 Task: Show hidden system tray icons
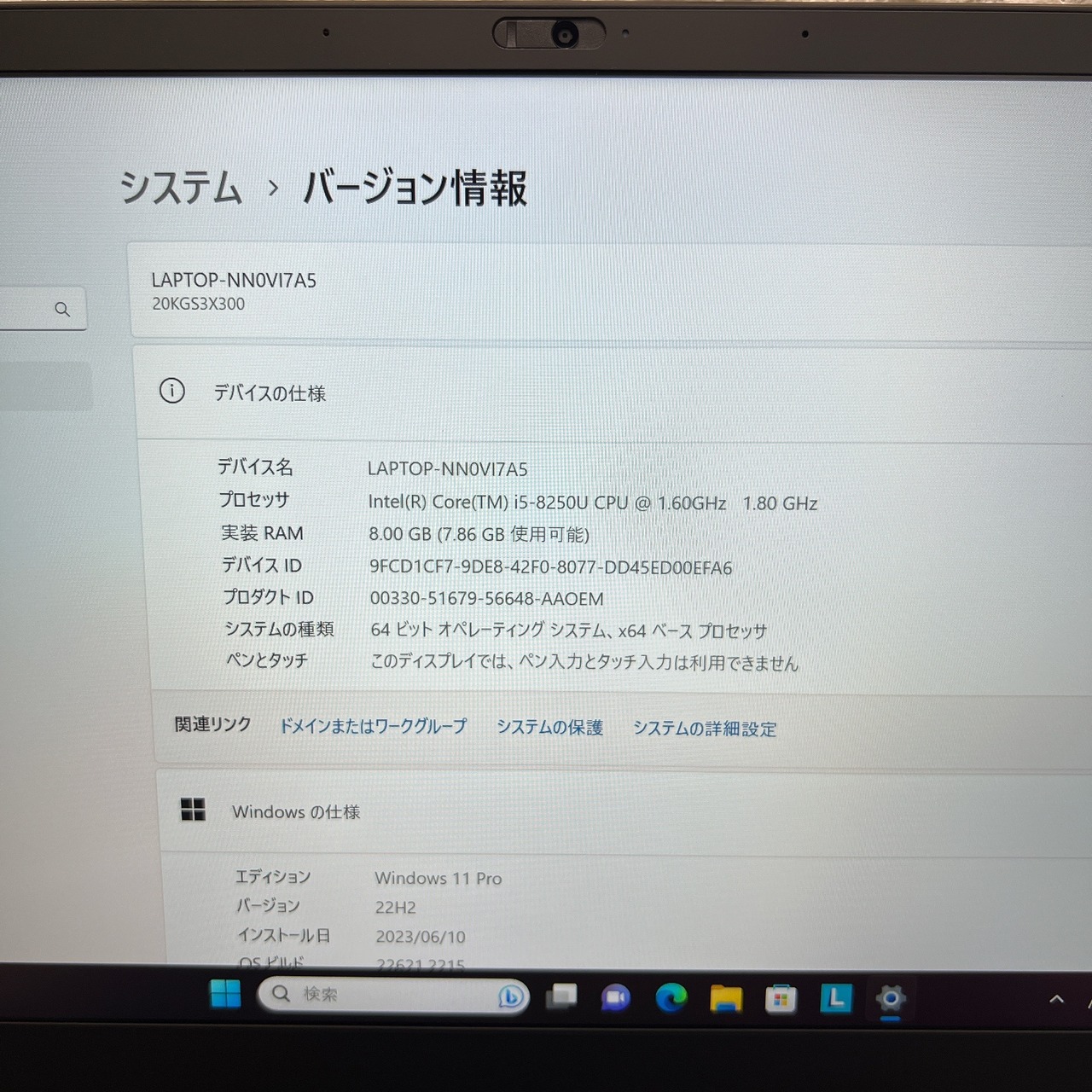(x=1056, y=999)
